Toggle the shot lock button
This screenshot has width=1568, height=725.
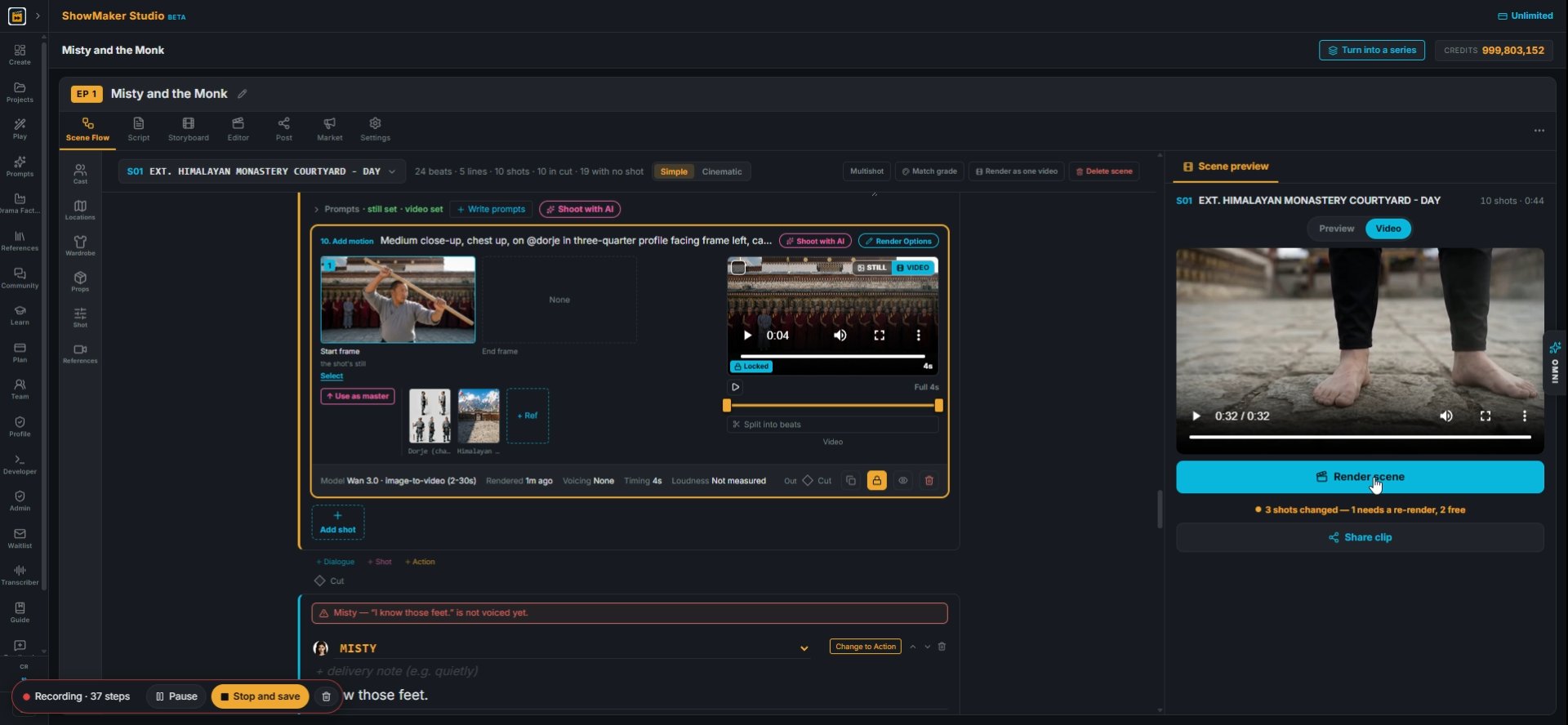point(876,481)
